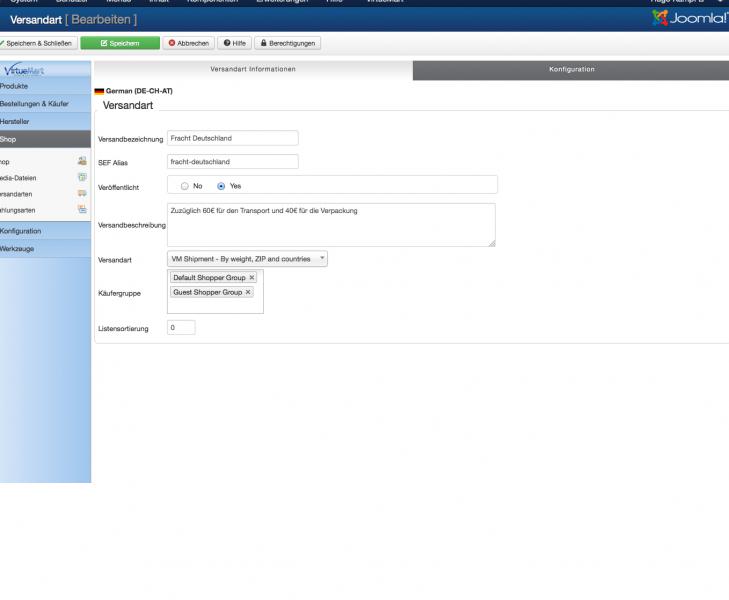Viewport: 729px width, 600px height.
Task: Click the Versandbezeichnung text field
Action: click(232, 138)
